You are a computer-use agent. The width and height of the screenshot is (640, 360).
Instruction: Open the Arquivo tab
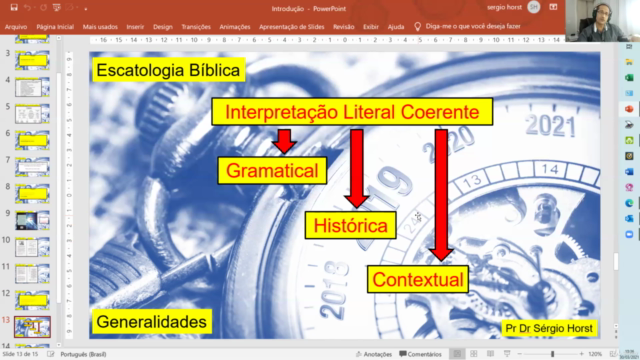click(16, 27)
